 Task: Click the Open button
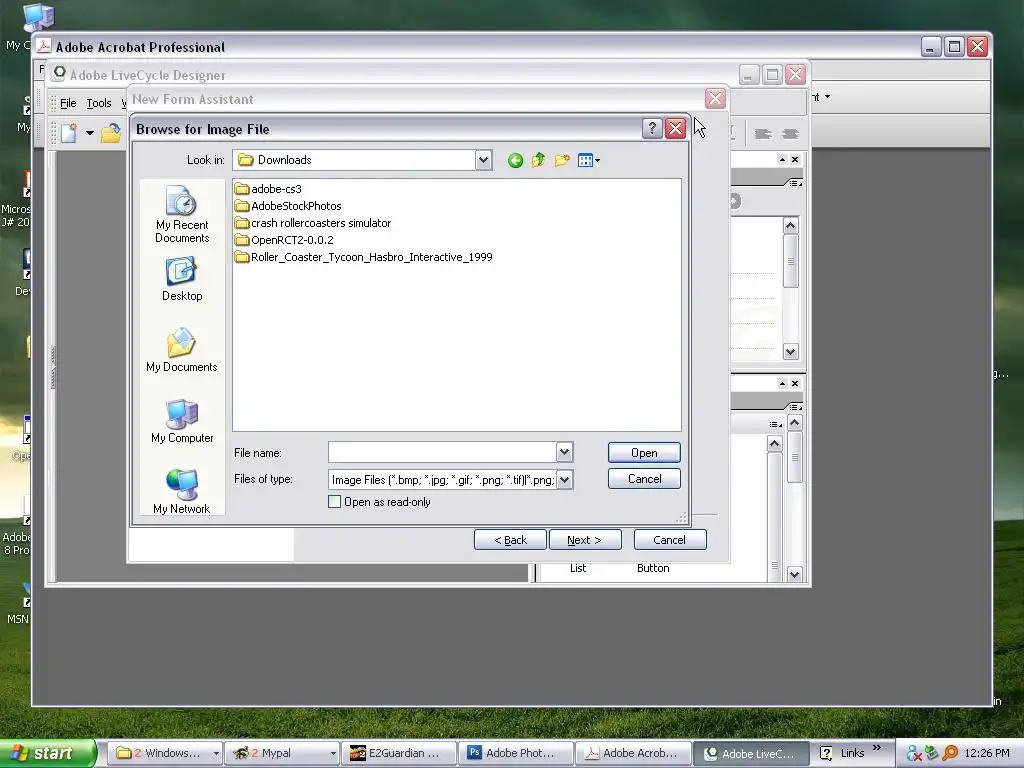(x=644, y=453)
